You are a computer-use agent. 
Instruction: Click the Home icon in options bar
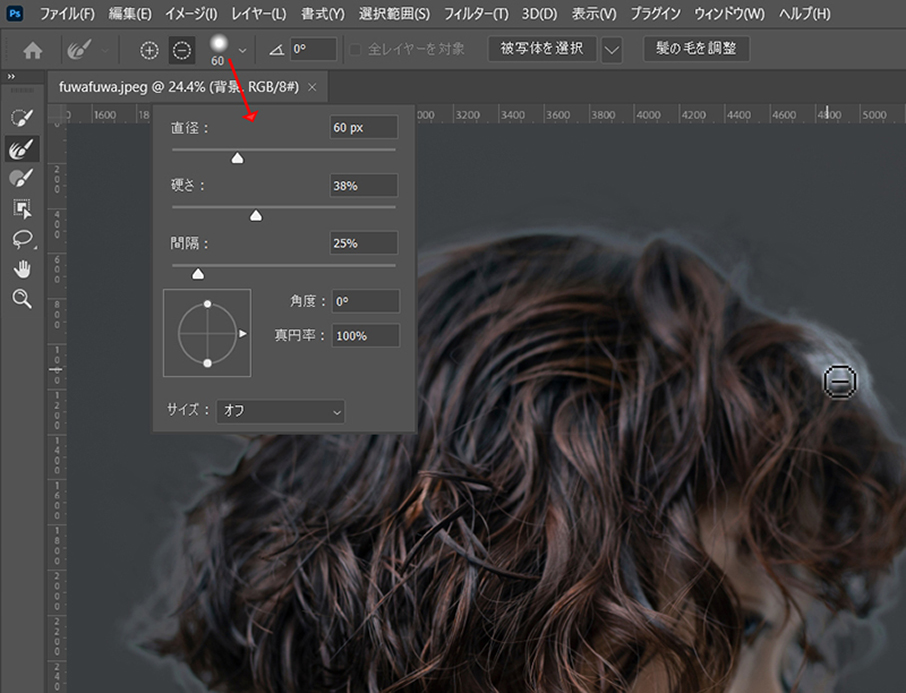pyautogui.click(x=33, y=50)
